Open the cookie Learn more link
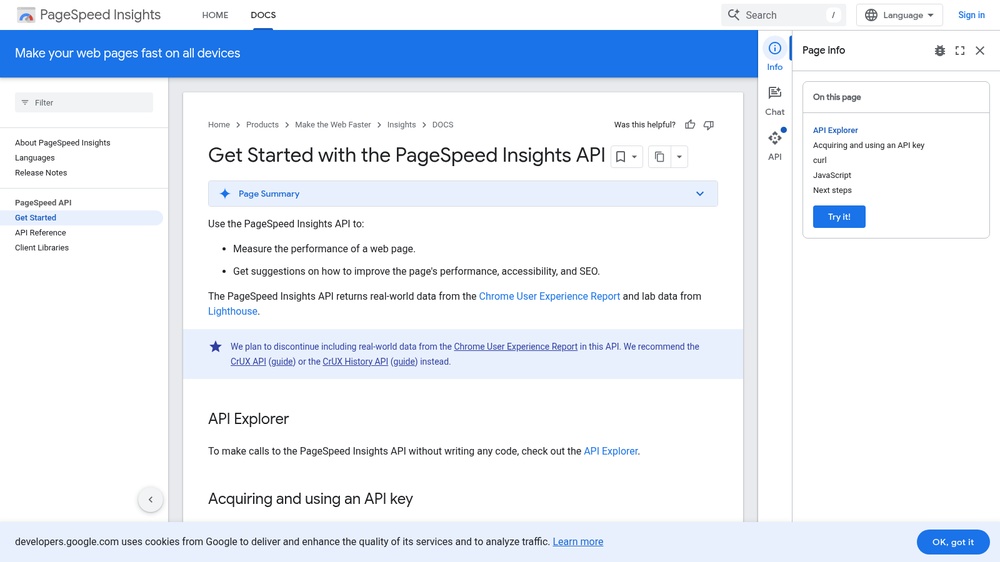The image size is (1000, 562). pos(578,542)
